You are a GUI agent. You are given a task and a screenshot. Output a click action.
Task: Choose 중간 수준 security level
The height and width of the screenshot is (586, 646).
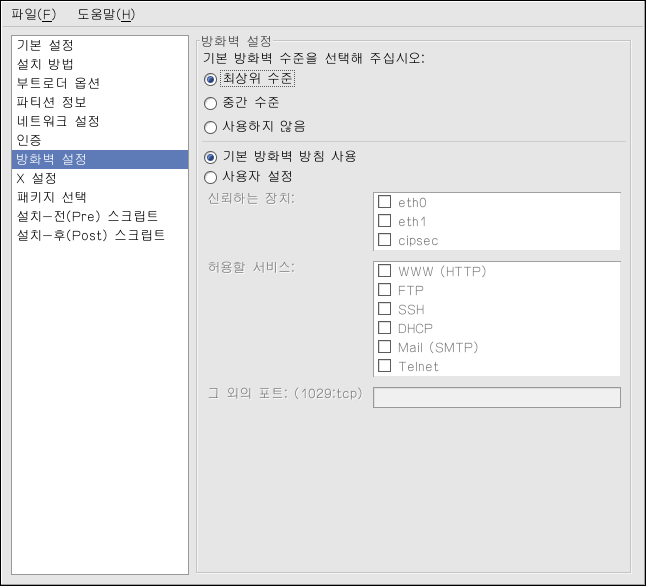coord(210,102)
